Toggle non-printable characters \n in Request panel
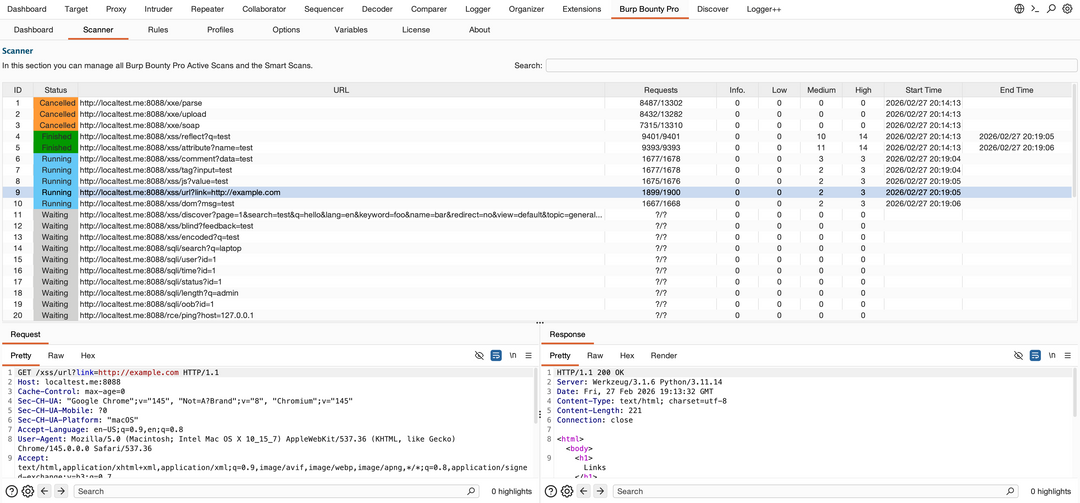 (x=512, y=355)
